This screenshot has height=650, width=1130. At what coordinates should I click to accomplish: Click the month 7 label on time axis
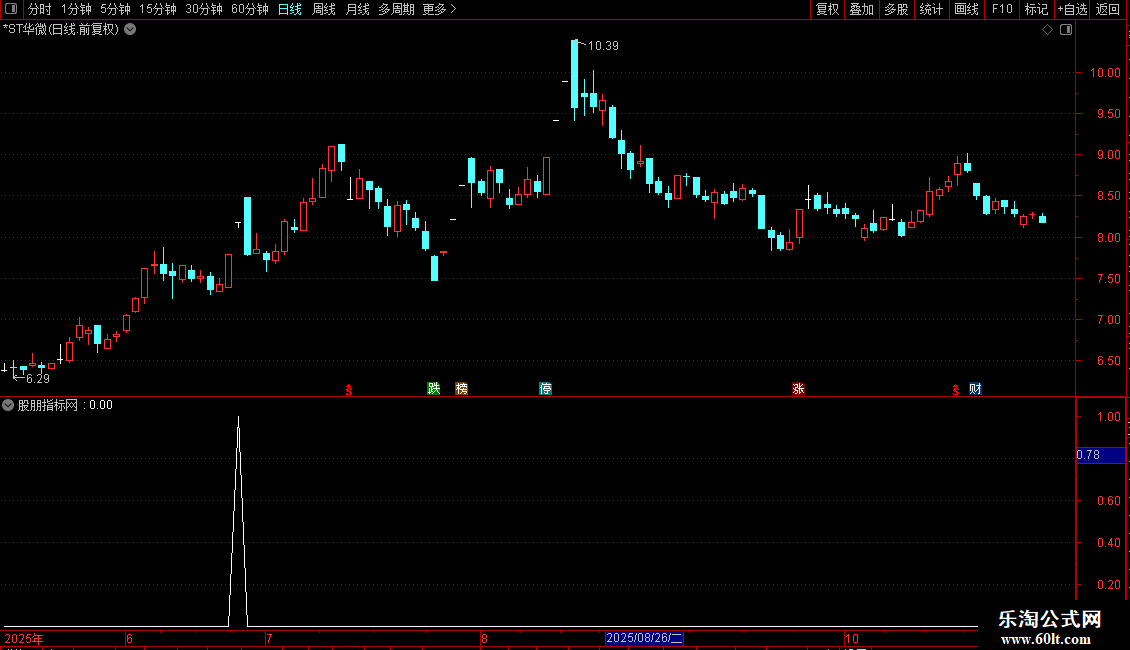pyautogui.click(x=269, y=638)
